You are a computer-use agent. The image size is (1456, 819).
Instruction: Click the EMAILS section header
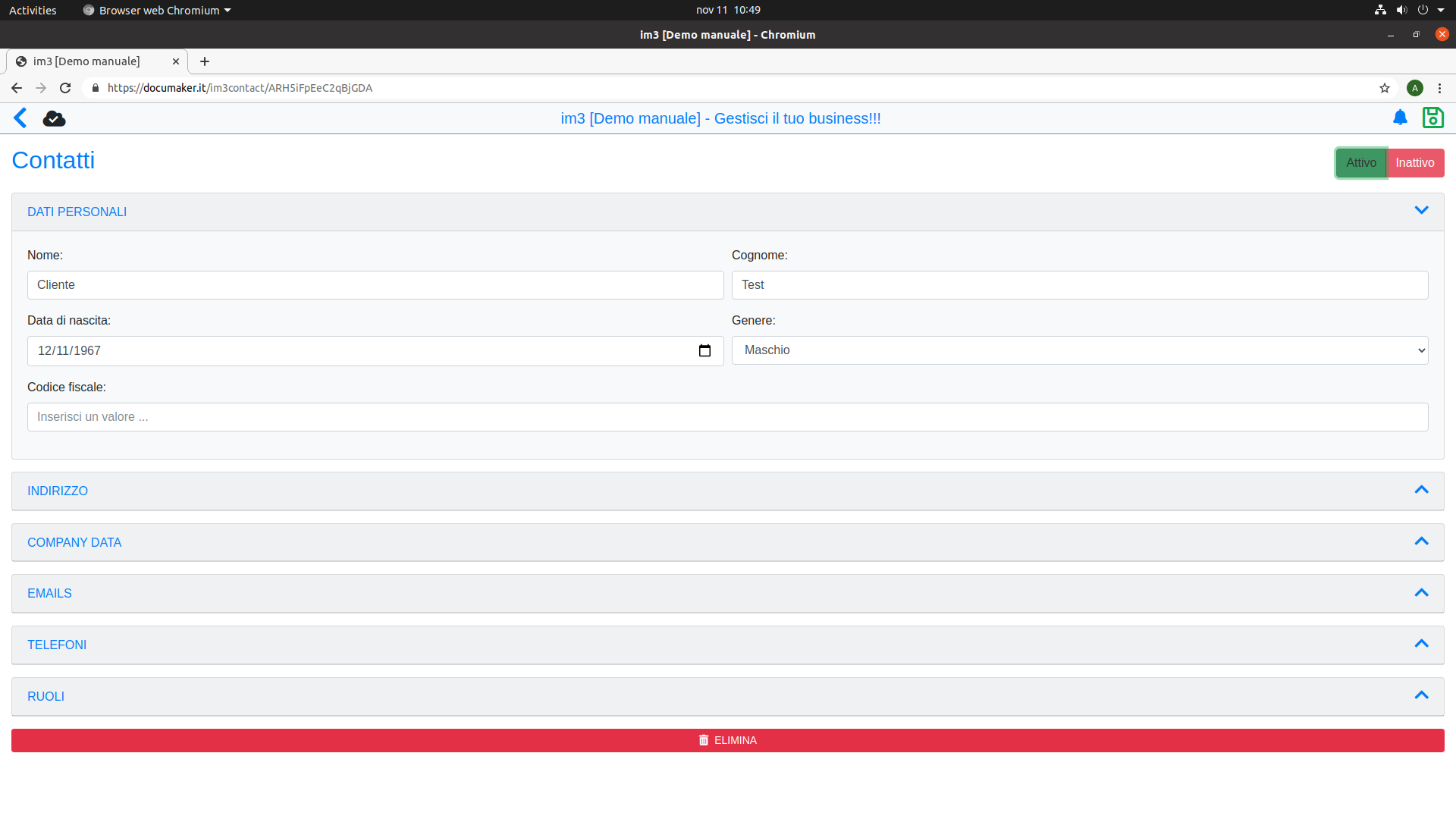728,593
